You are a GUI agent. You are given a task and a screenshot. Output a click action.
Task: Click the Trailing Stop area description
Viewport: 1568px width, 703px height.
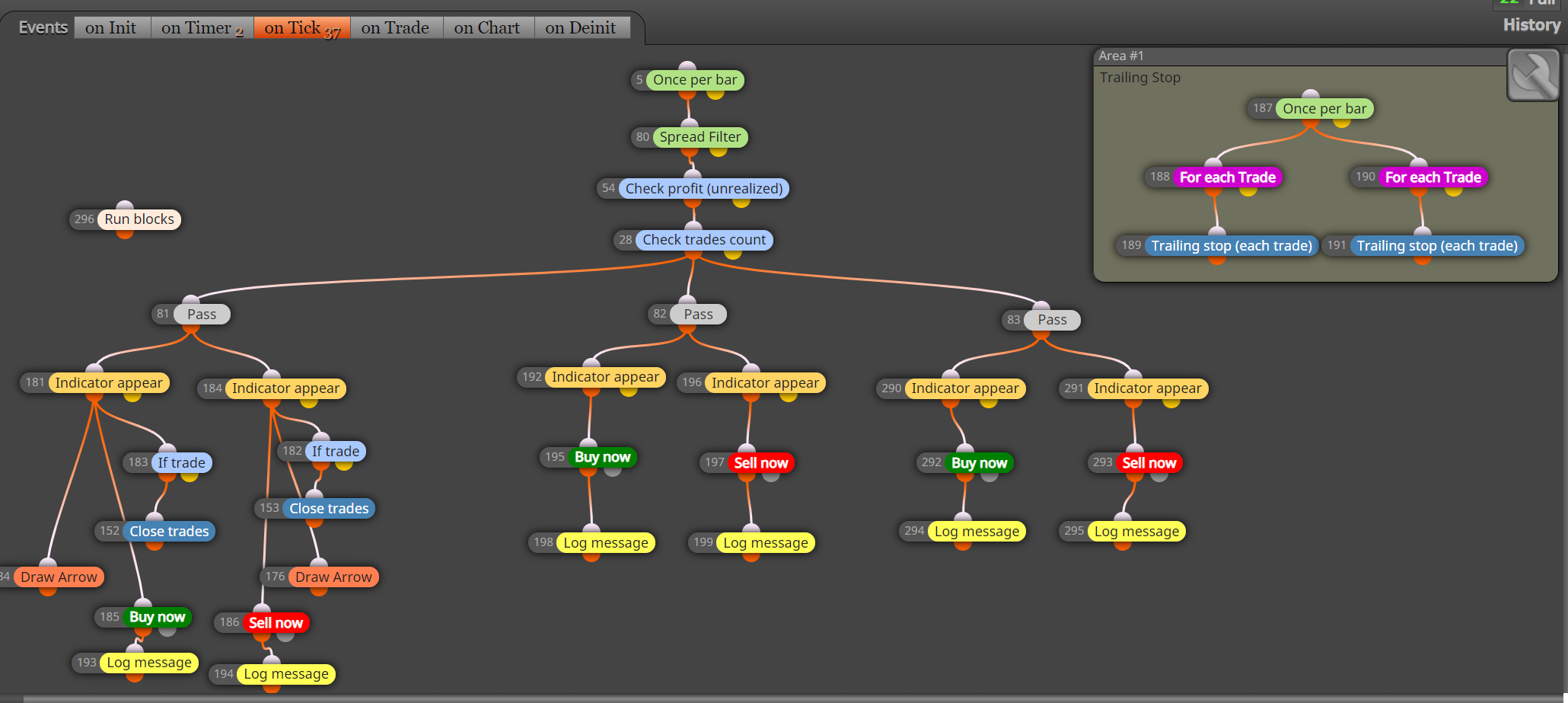pyautogui.click(x=1139, y=78)
